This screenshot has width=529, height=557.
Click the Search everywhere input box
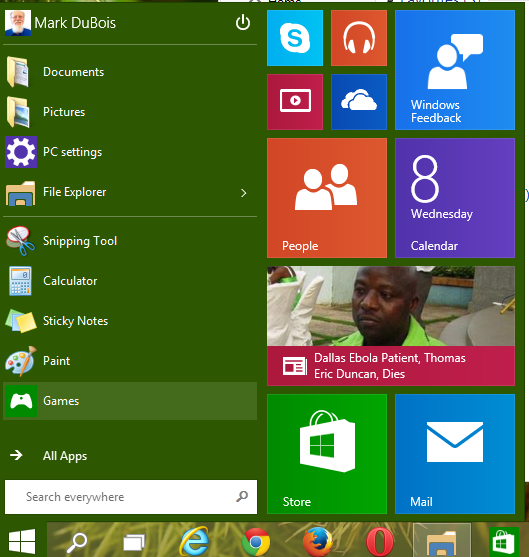click(x=131, y=497)
